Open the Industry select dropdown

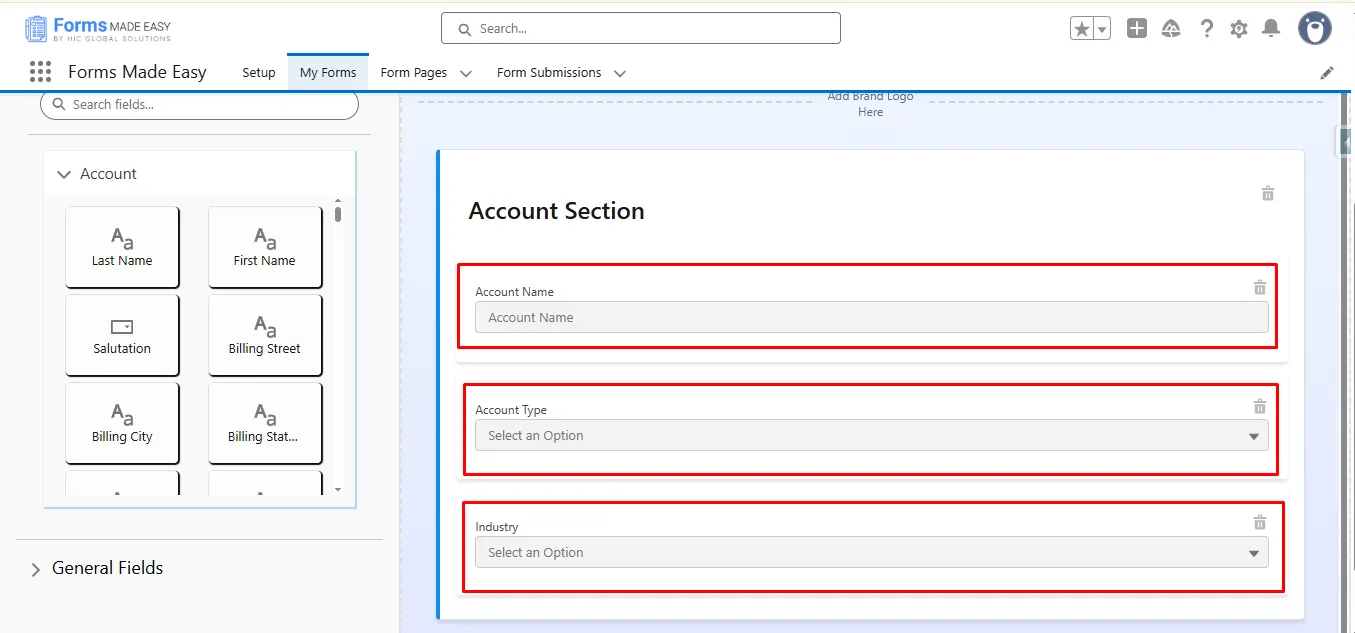click(x=871, y=553)
